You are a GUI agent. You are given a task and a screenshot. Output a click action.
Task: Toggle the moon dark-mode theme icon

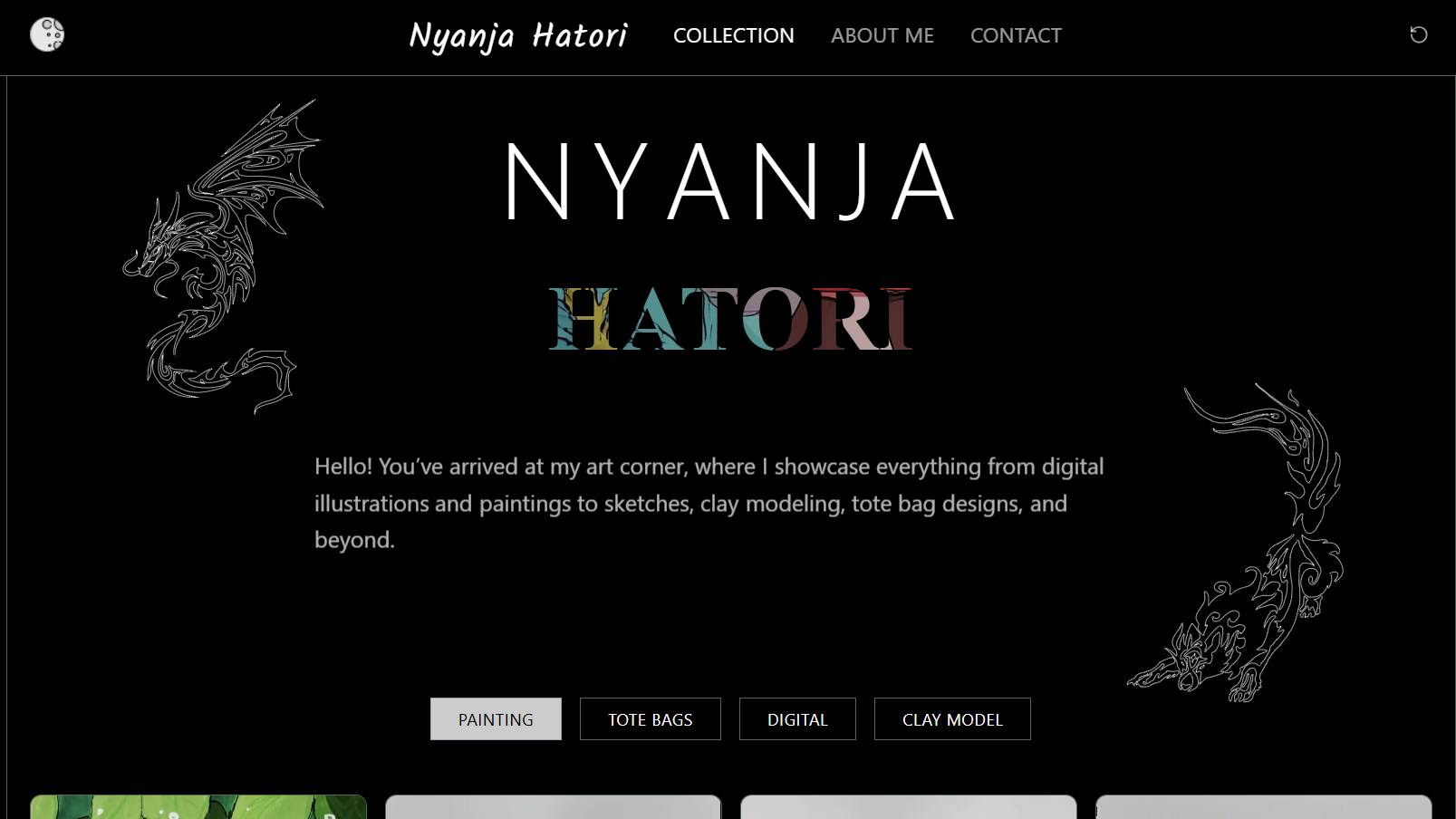(x=47, y=34)
